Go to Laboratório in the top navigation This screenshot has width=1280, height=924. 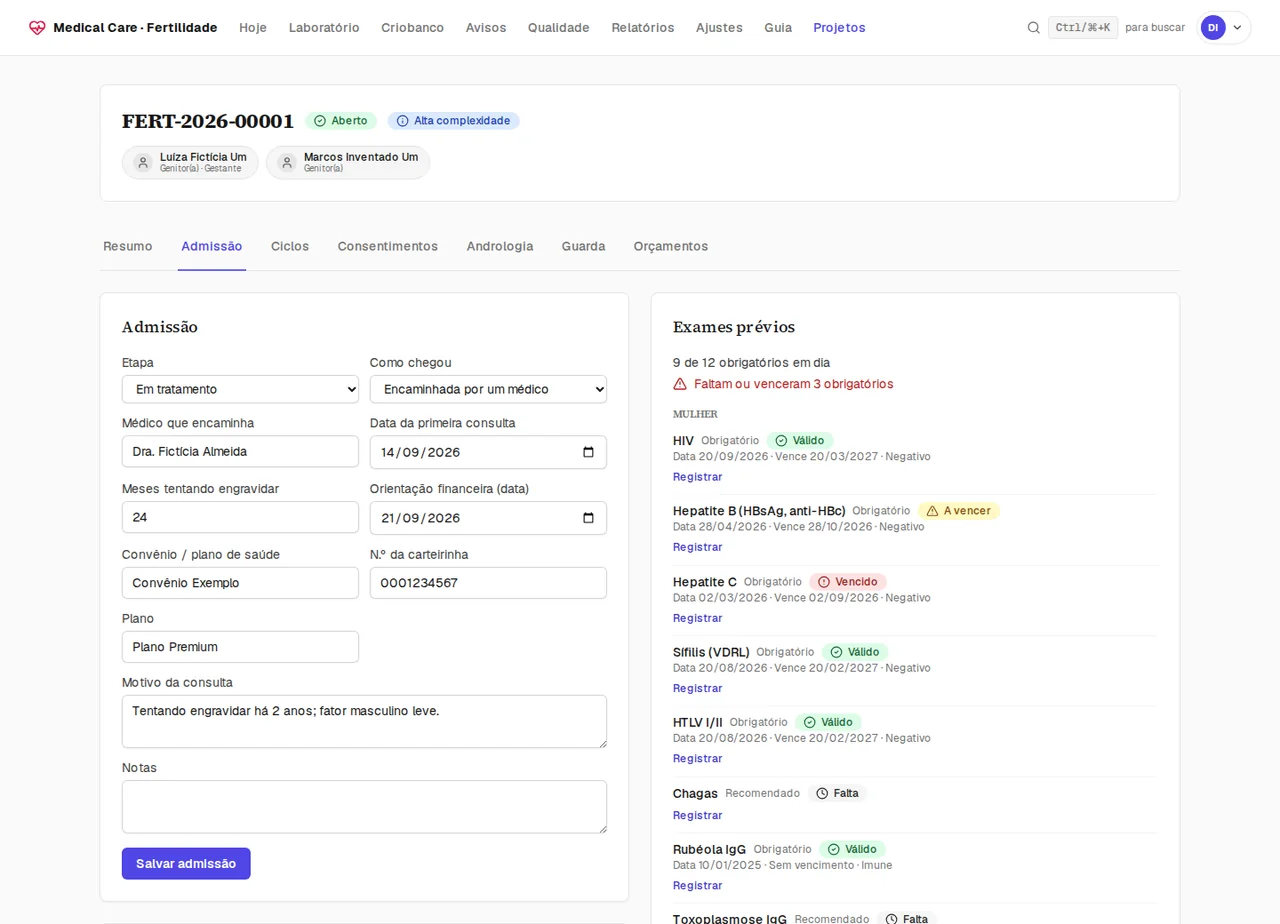tap(324, 28)
